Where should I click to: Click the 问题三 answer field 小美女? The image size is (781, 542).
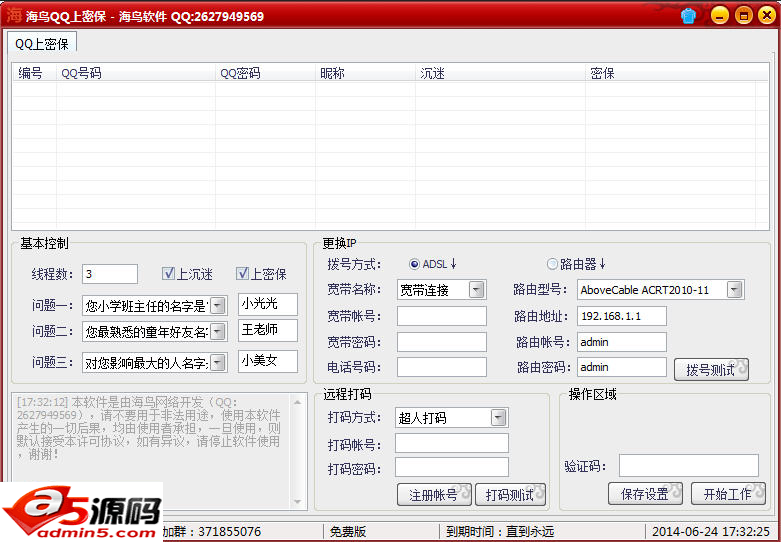pyautogui.click(x=268, y=362)
